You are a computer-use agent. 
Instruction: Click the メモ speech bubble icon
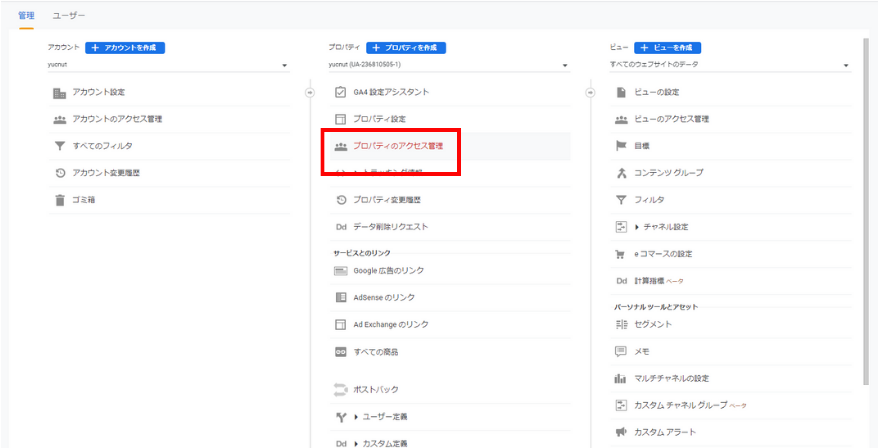620,352
